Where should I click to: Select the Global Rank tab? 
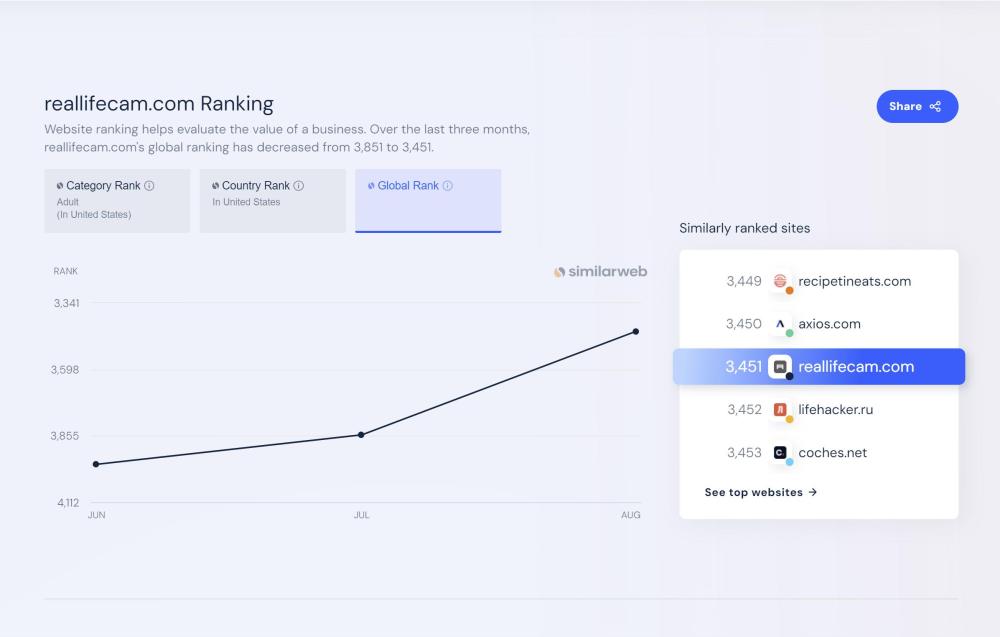(x=428, y=200)
